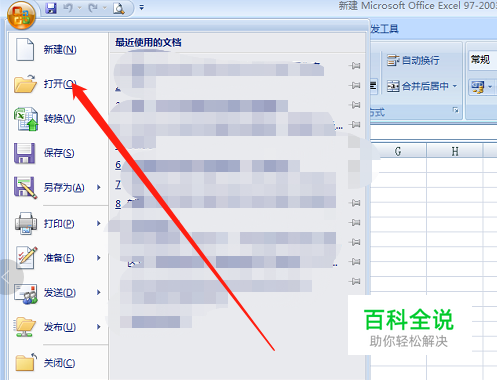Click the alignment icon left of 合并后居中
The width and height of the screenshot is (497, 380).
[x=373, y=86]
